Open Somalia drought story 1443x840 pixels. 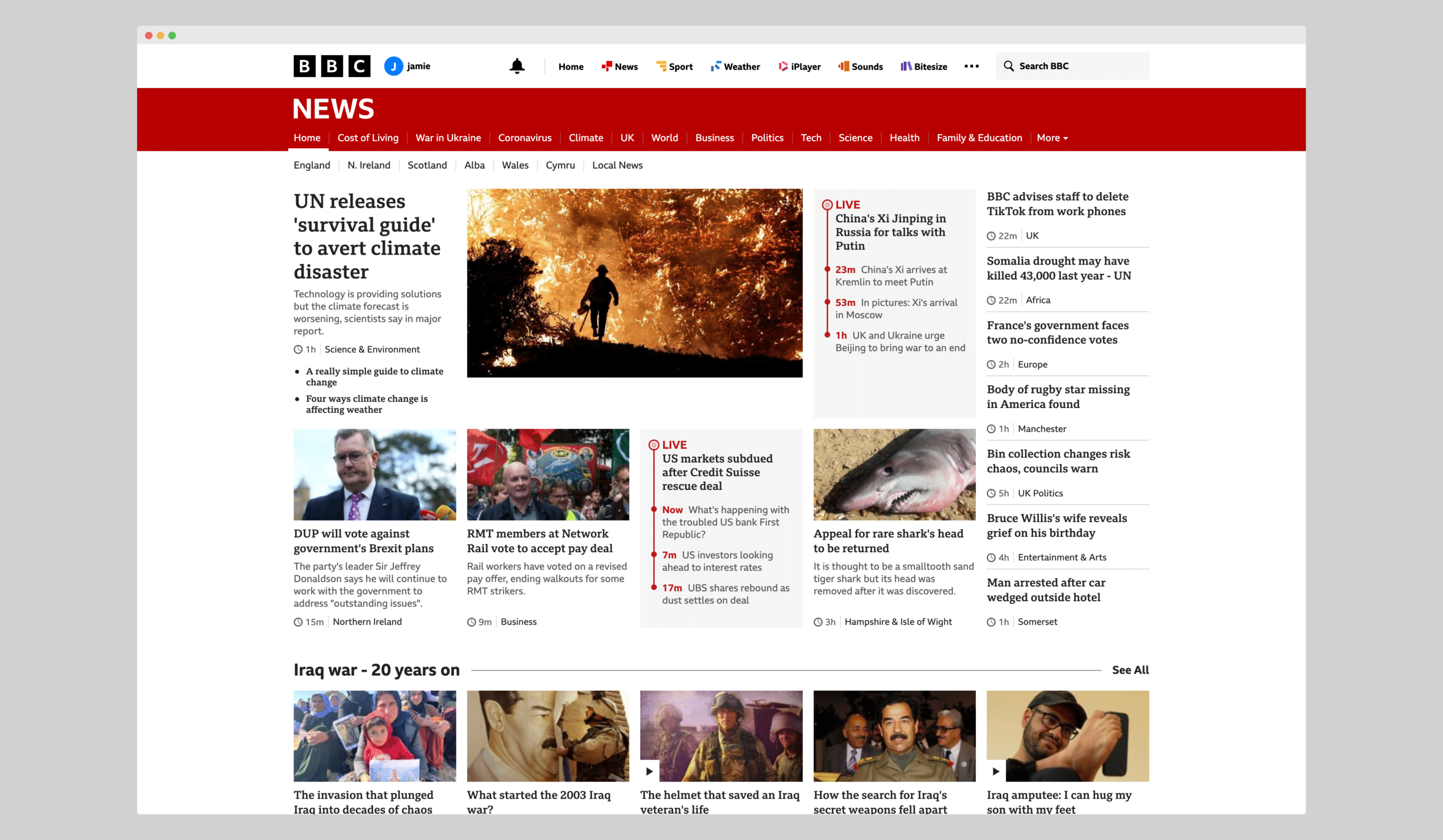pyautogui.click(x=1058, y=268)
